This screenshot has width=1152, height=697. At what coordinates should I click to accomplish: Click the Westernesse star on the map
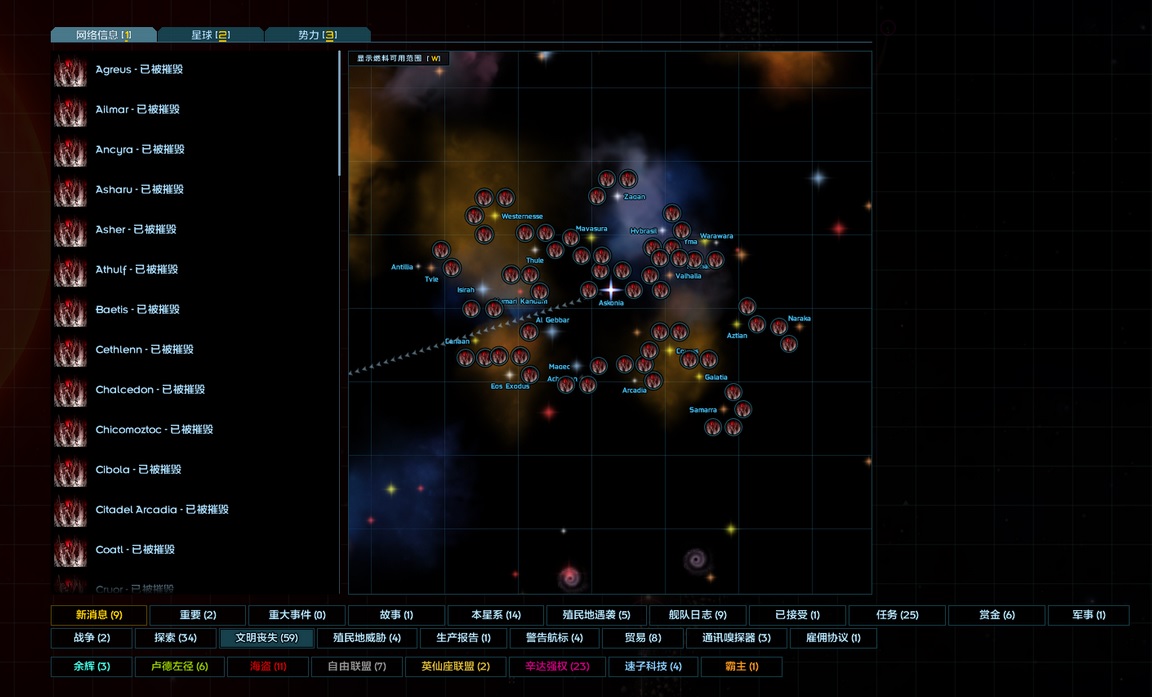click(x=495, y=216)
